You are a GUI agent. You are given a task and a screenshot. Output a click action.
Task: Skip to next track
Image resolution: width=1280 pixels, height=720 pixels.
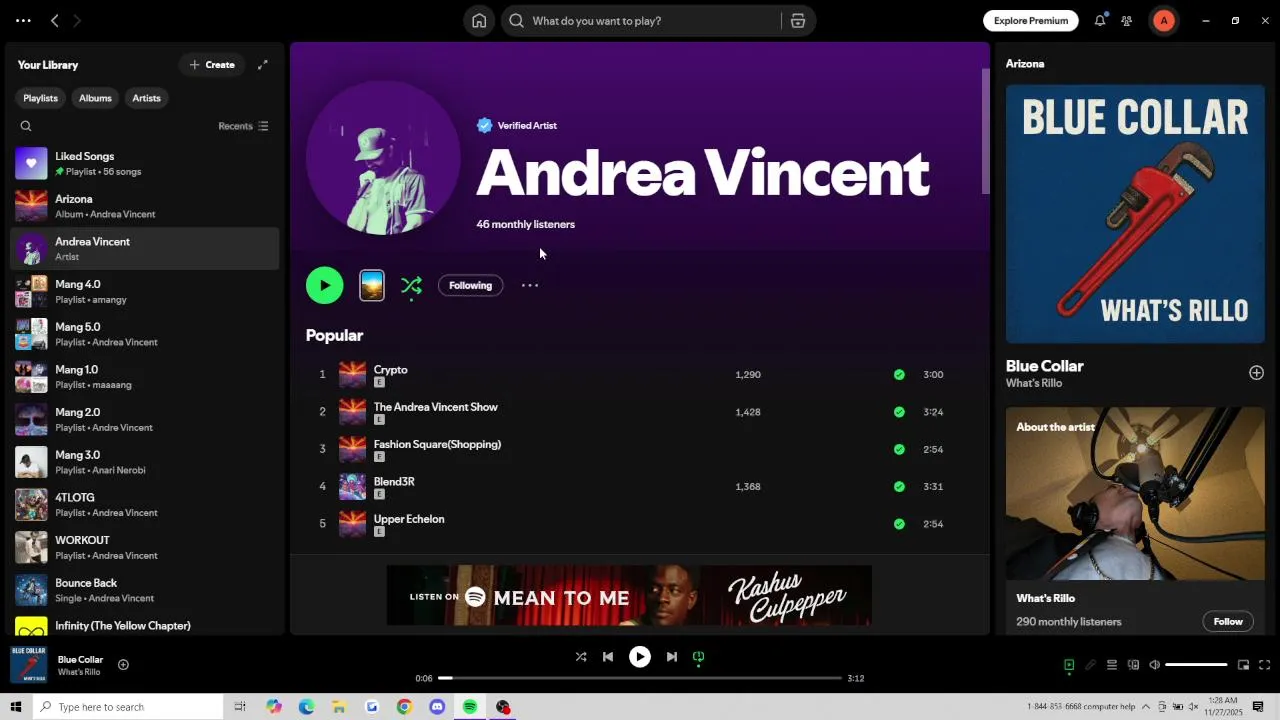(x=672, y=657)
